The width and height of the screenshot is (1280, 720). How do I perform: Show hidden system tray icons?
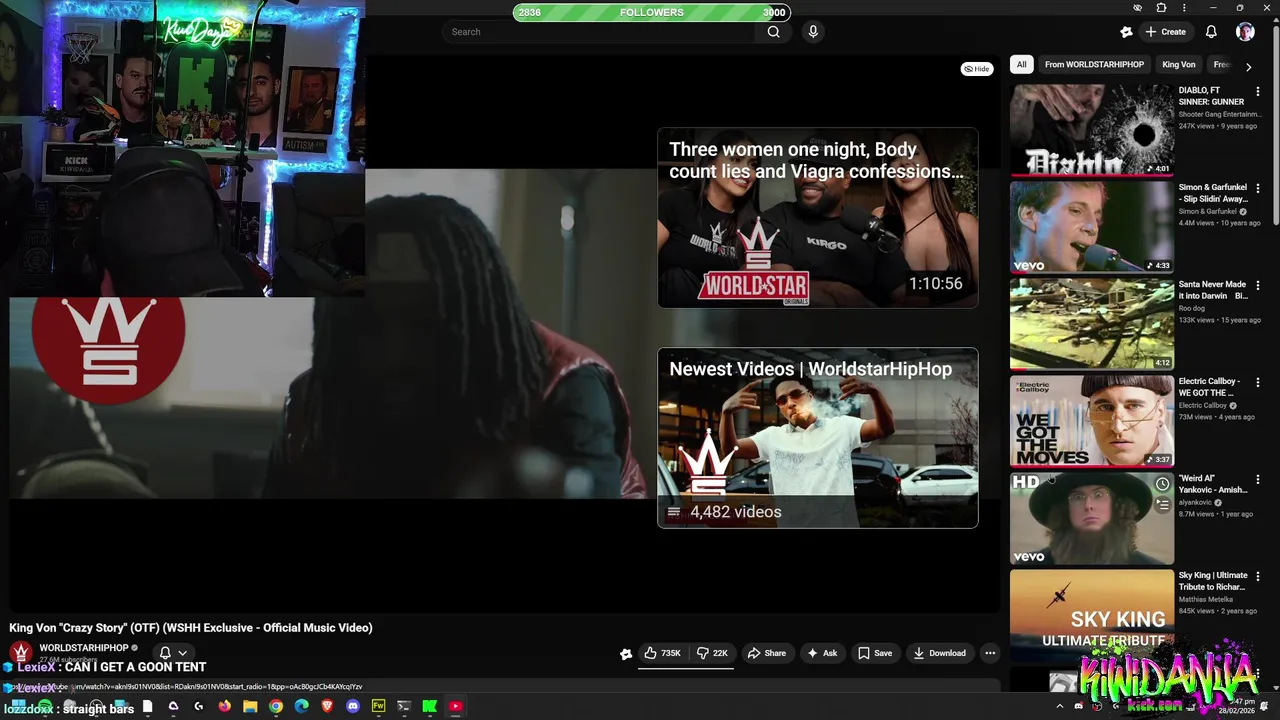(x=1060, y=706)
